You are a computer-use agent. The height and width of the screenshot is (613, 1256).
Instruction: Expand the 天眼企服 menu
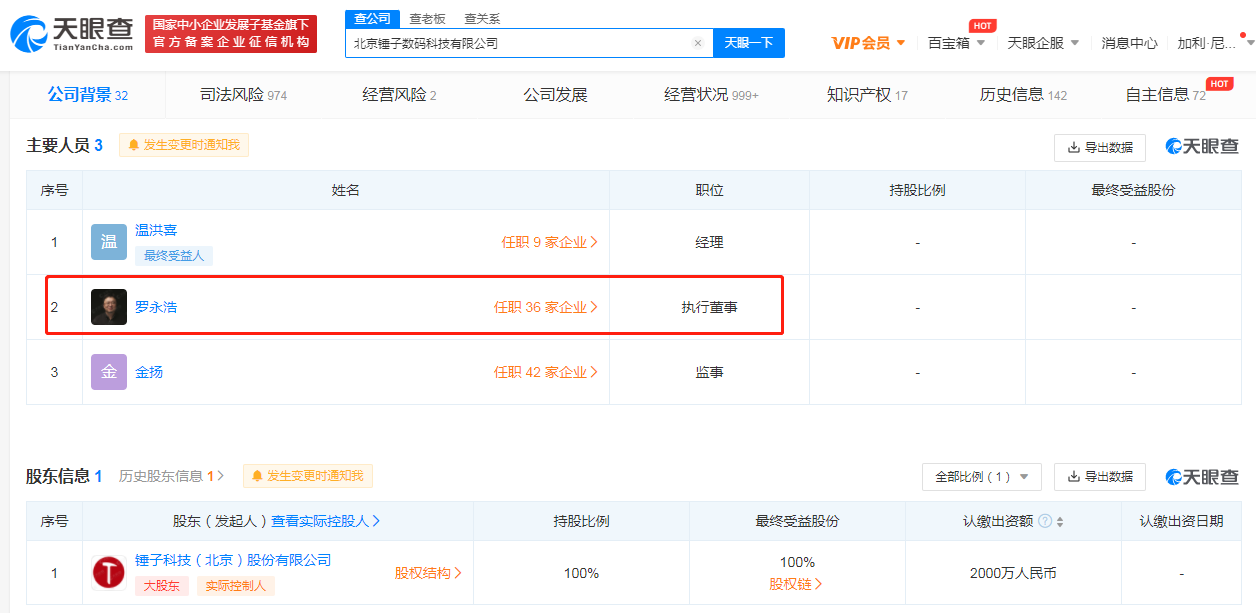1043,43
